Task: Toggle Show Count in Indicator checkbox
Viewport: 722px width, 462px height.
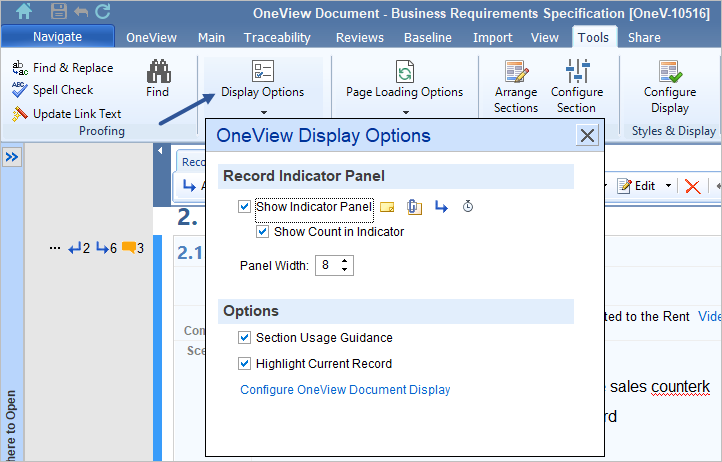Action: point(262,231)
